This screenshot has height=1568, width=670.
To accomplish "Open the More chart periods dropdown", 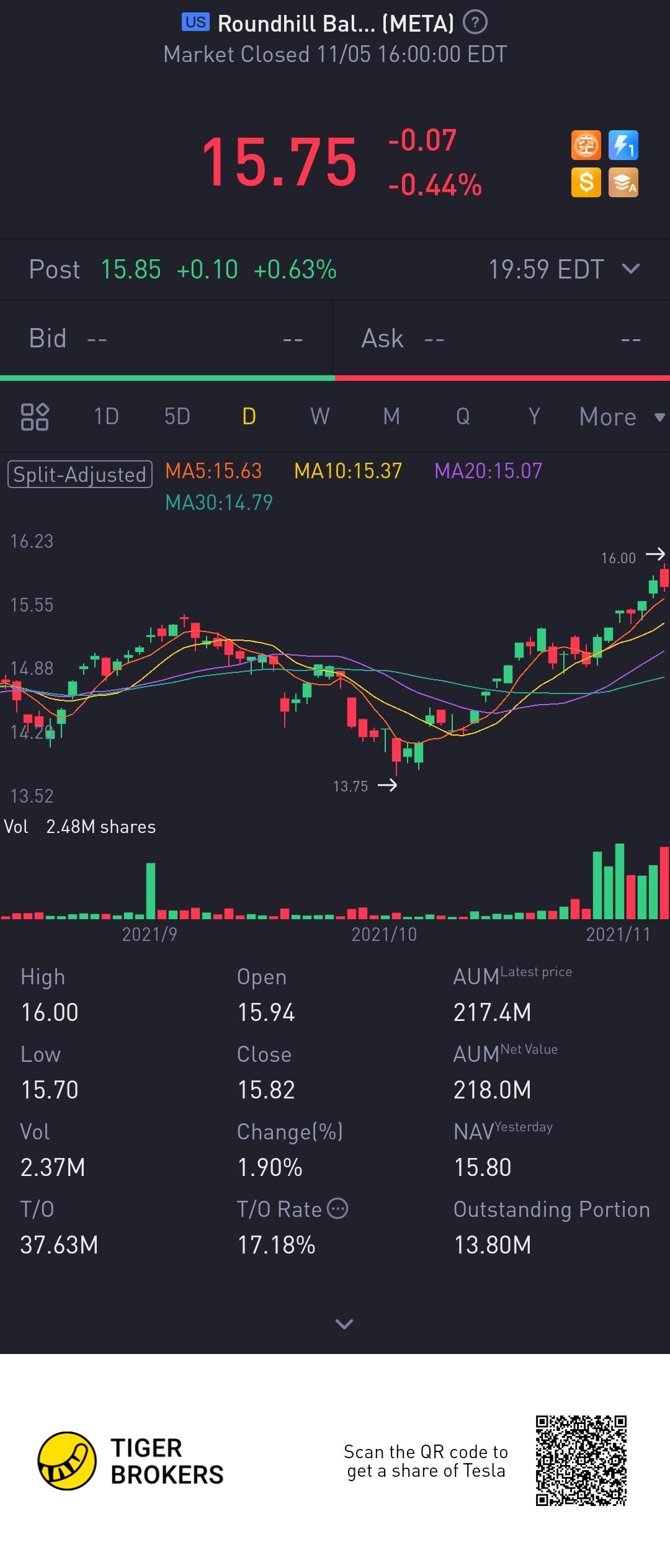I will tap(622, 417).
